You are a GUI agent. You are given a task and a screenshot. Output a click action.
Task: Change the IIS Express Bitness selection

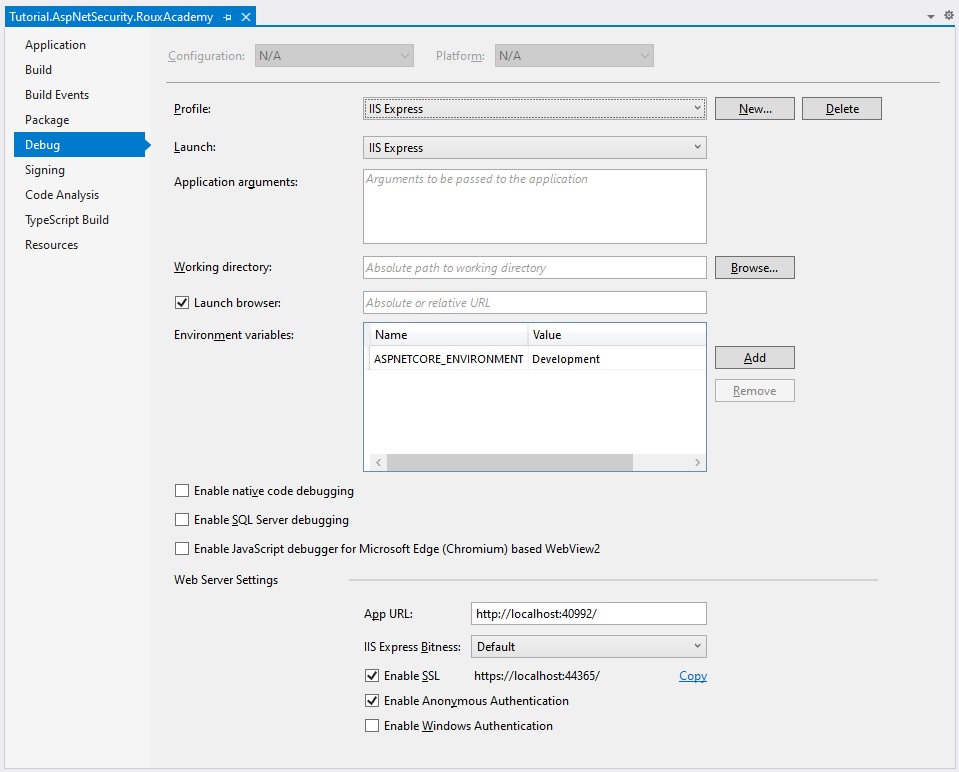pyautogui.click(x=588, y=646)
